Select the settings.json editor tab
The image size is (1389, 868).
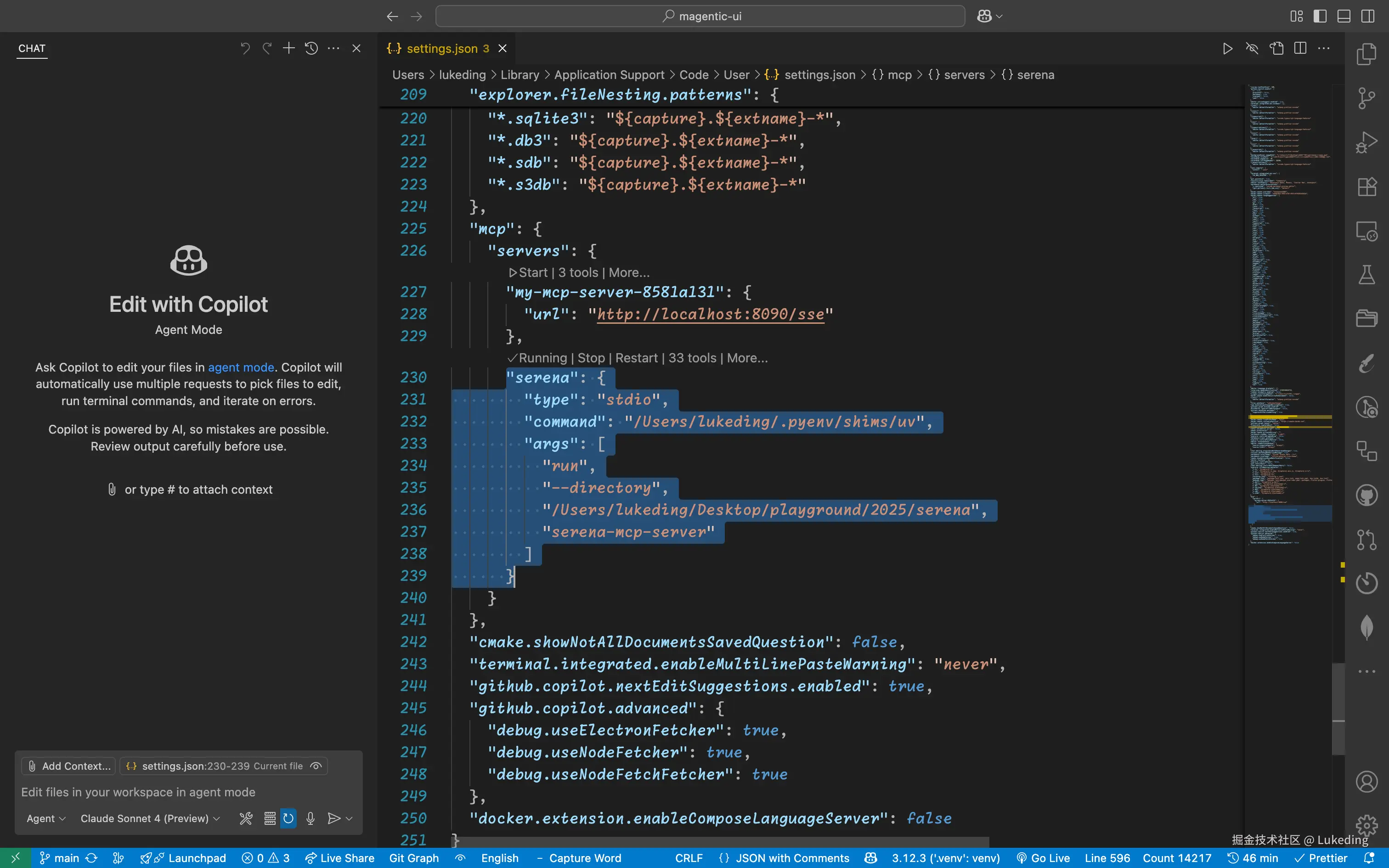pos(442,49)
